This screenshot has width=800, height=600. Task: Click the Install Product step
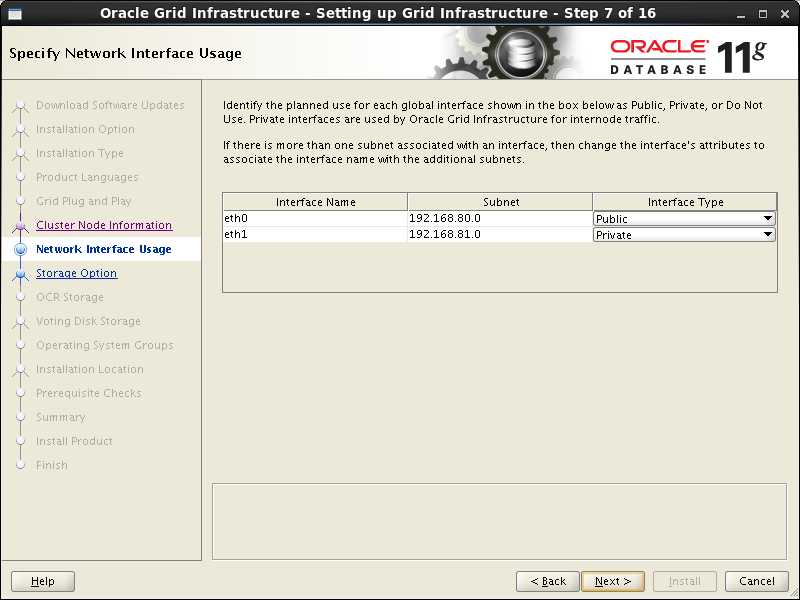[x=74, y=441]
